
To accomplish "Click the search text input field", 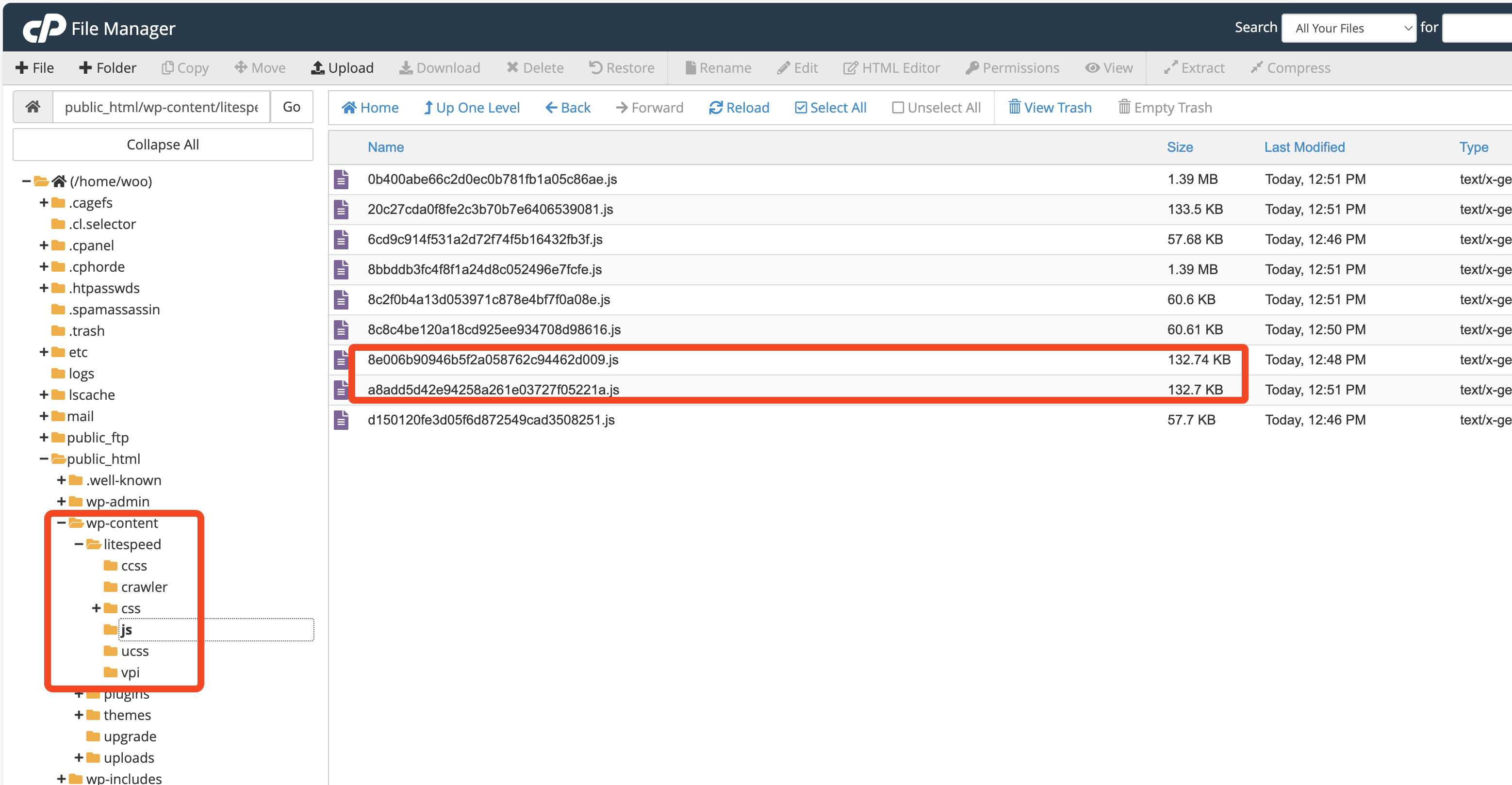I will pos(1477,28).
